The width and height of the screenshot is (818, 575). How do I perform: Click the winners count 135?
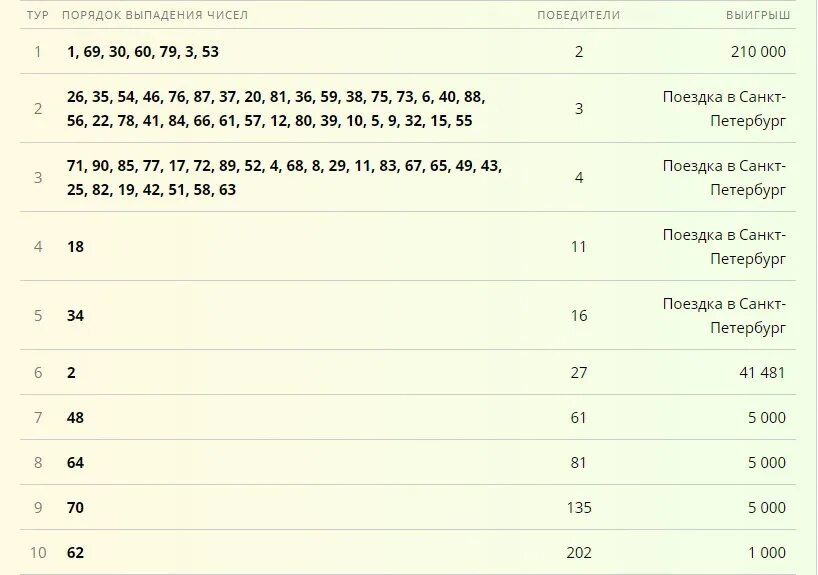tap(579, 507)
